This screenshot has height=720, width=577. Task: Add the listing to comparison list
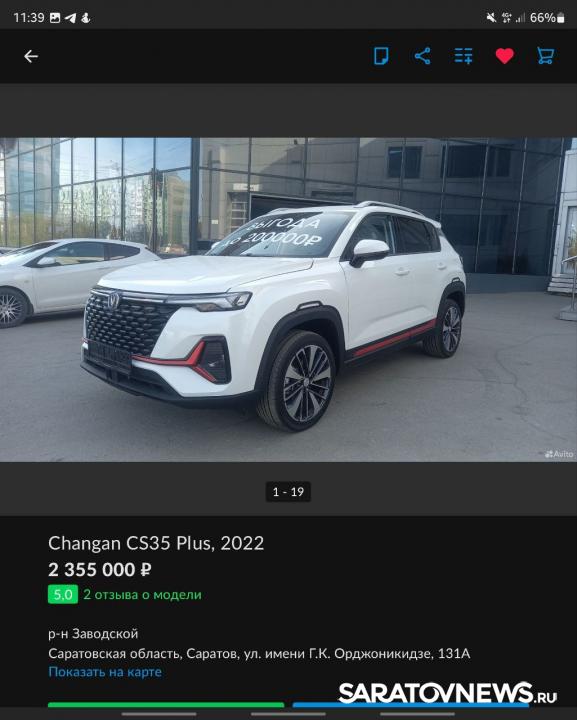pyautogui.click(x=464, y=56)
